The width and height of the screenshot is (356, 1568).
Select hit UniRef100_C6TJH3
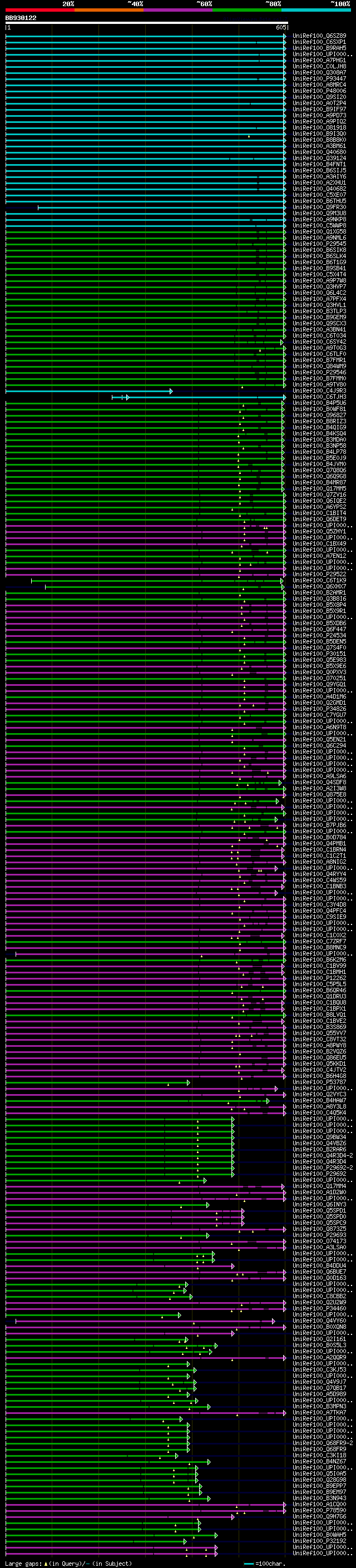coord(319,397)
